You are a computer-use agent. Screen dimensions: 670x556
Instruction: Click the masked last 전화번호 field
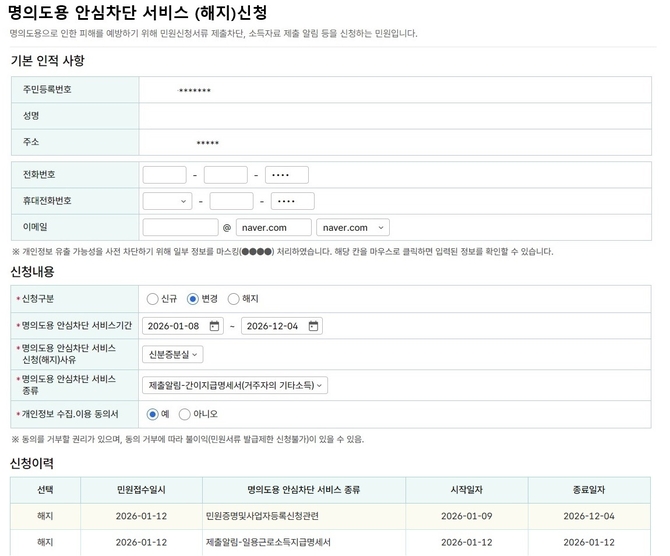point(287,175)
